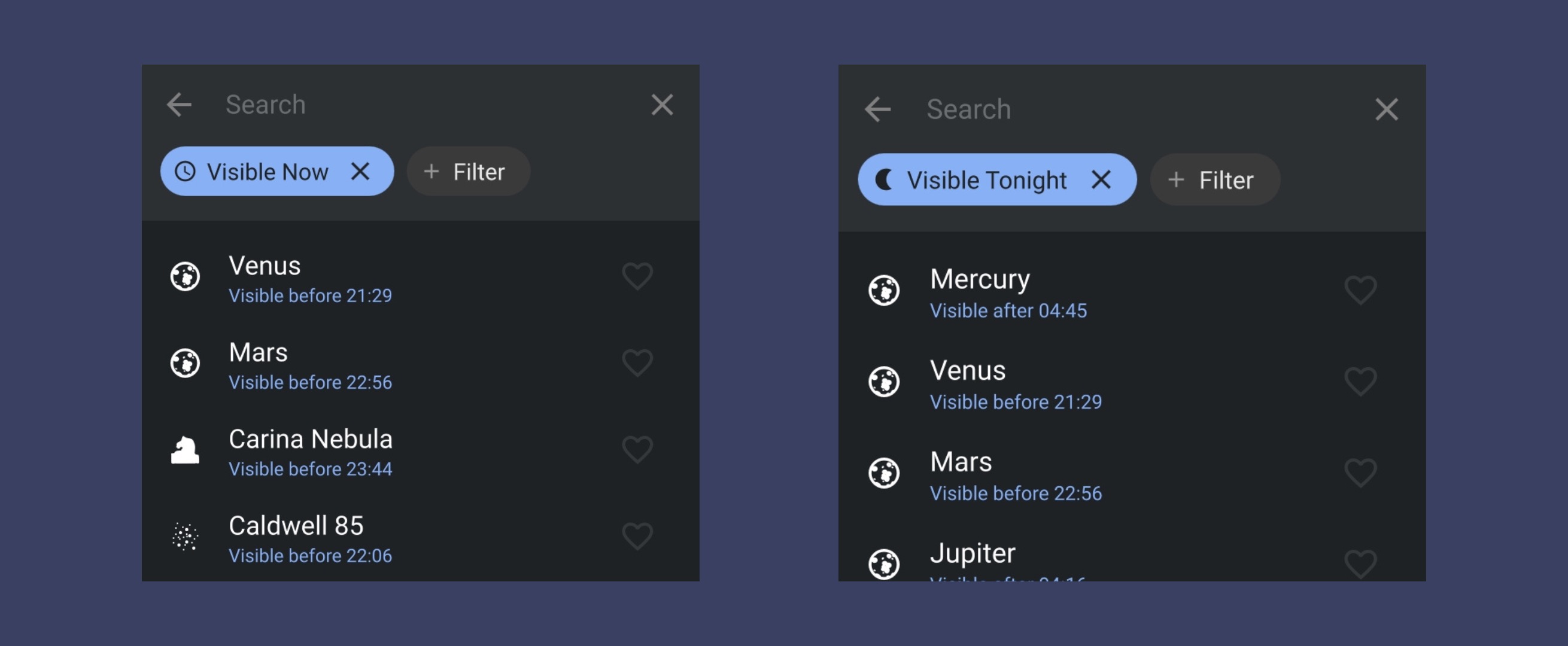Click the Mercury planet icon
1568x646 pixels.
(884, 290)
